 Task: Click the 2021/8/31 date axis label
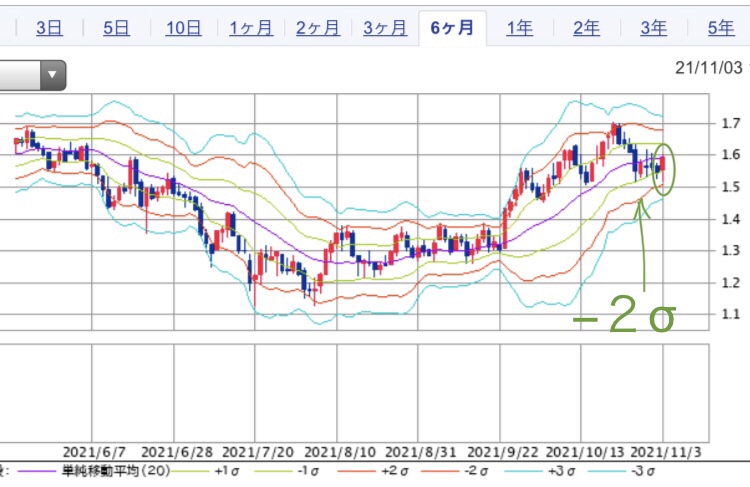click(x=421, y=452)
